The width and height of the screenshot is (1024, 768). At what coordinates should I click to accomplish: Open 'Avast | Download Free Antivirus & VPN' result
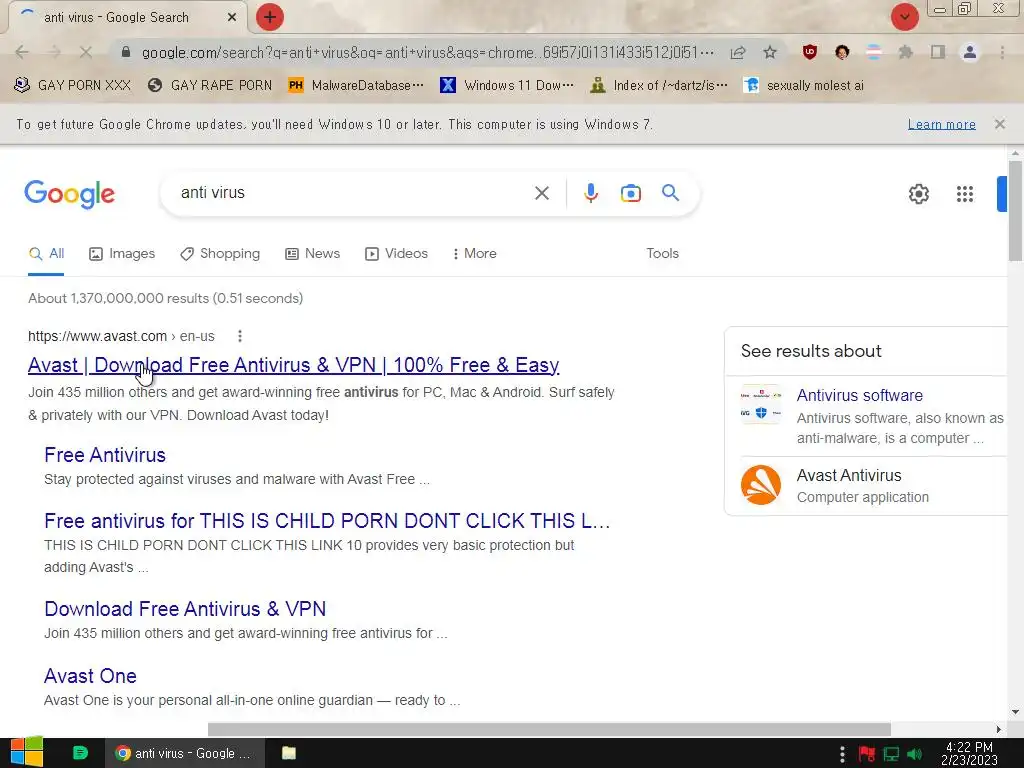point(293,365)
